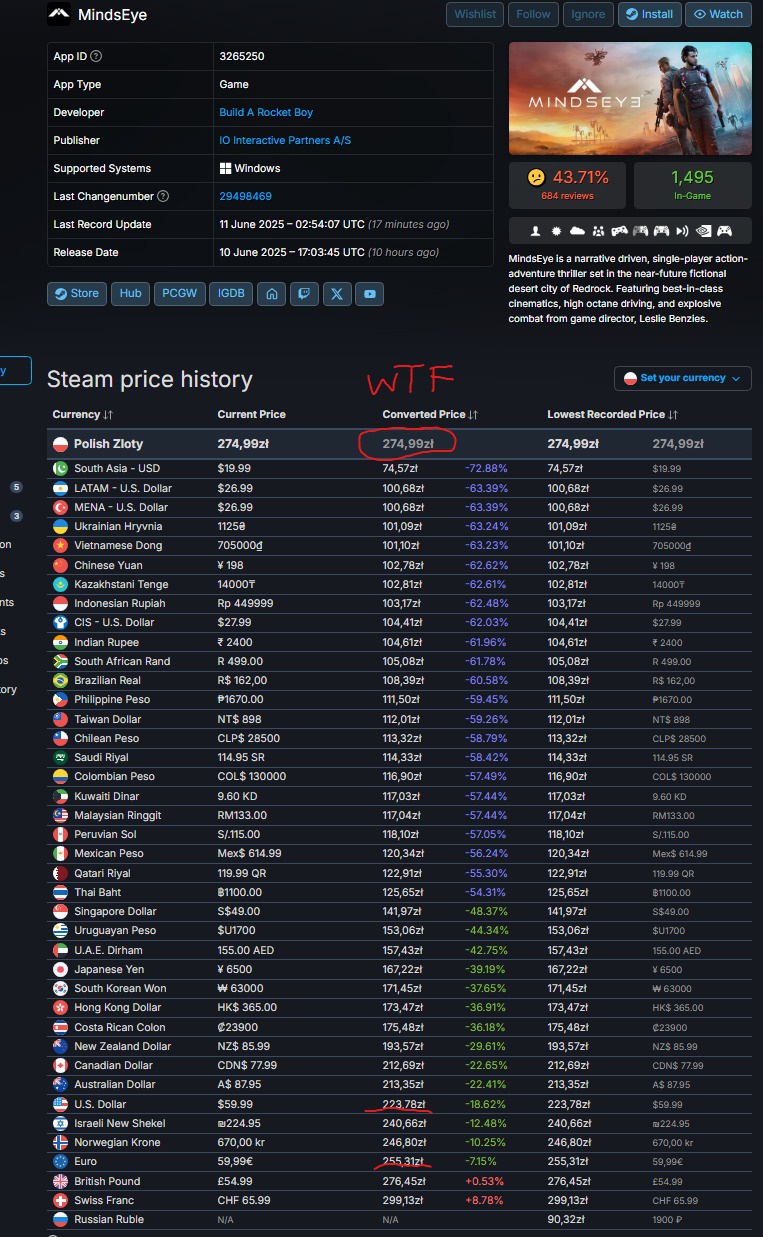Screen dimensions: 763x1237
Task: Click the NVIDIA feature icon
Action: pyautogui.click(x=704, y=231)
